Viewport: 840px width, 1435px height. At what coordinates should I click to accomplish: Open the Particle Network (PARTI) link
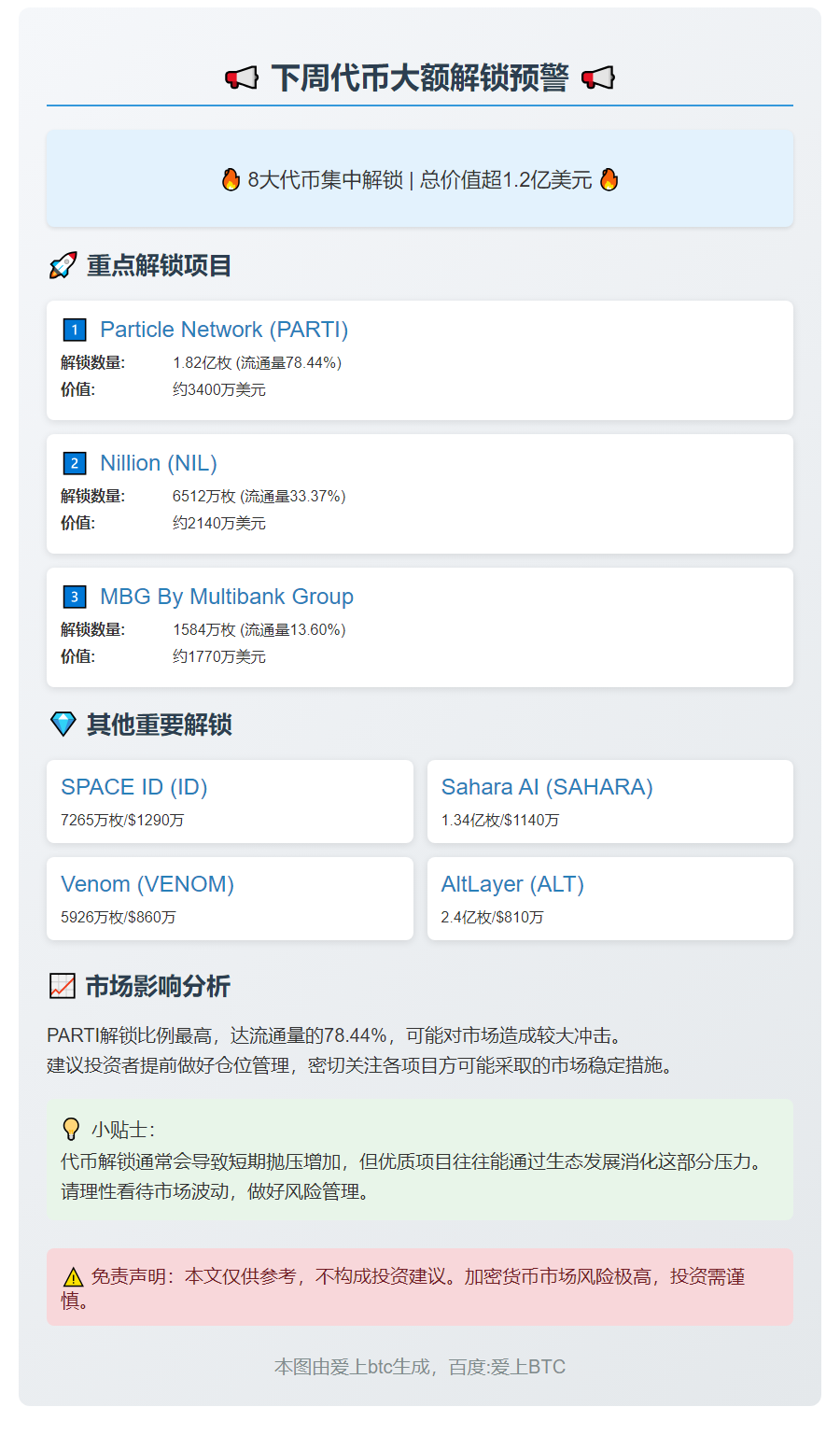[x=224, y=330]
